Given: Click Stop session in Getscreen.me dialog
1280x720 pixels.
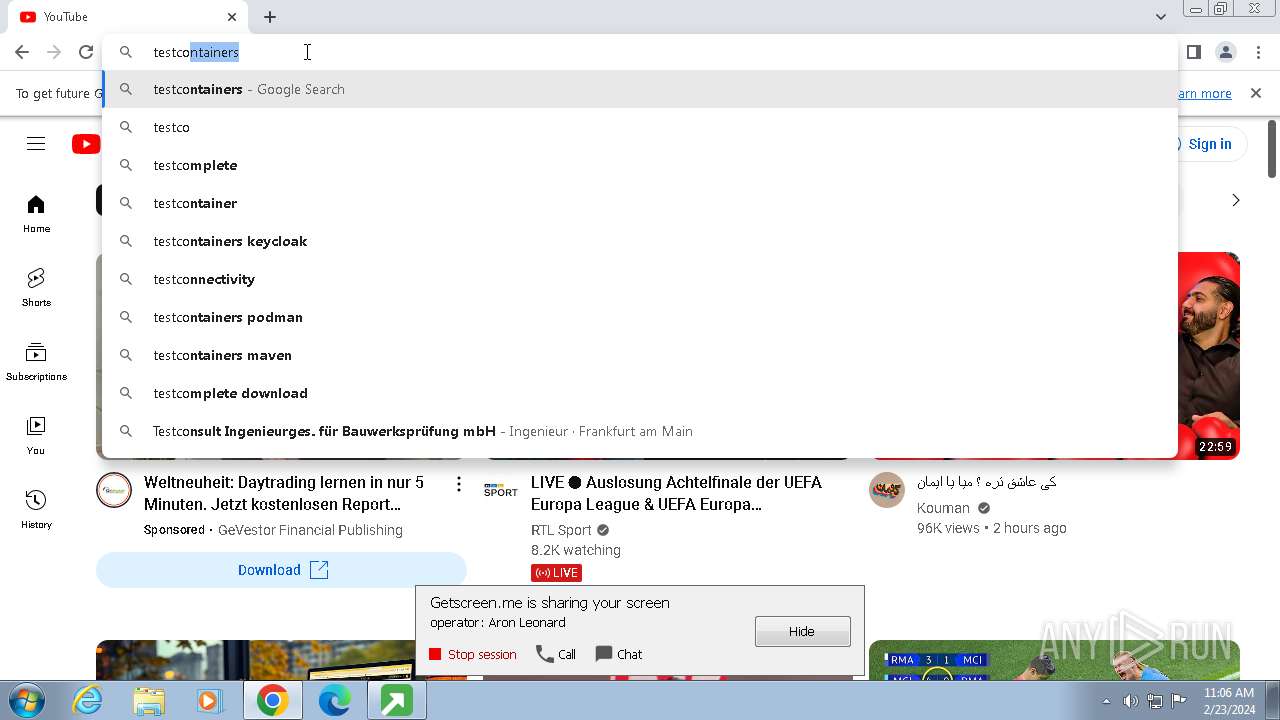Looking at the screenshot, I should pos(473,654).
